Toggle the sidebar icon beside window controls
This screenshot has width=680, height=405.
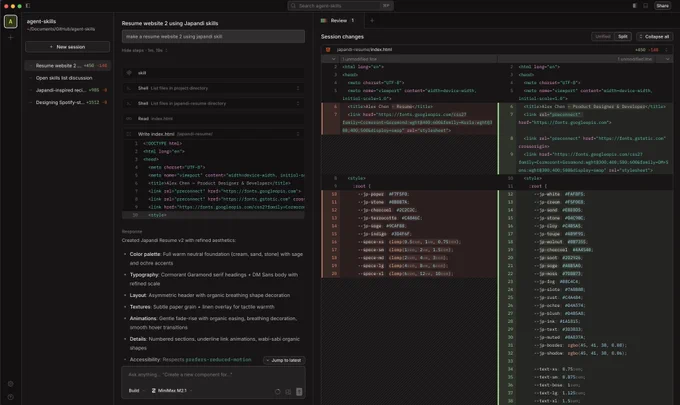(28, 6)
